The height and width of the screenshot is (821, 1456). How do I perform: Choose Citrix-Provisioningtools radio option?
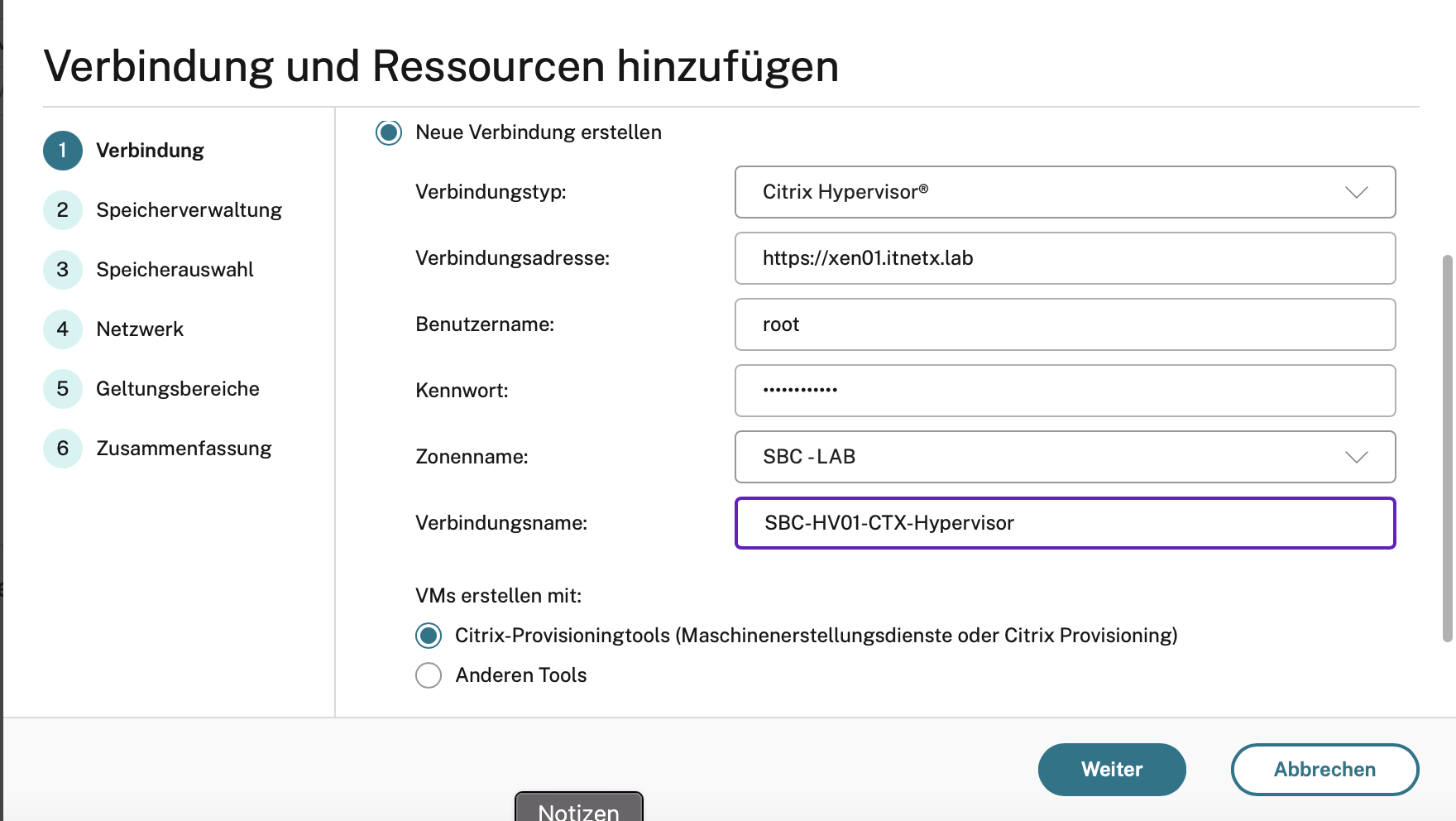(x=429, y=636)
